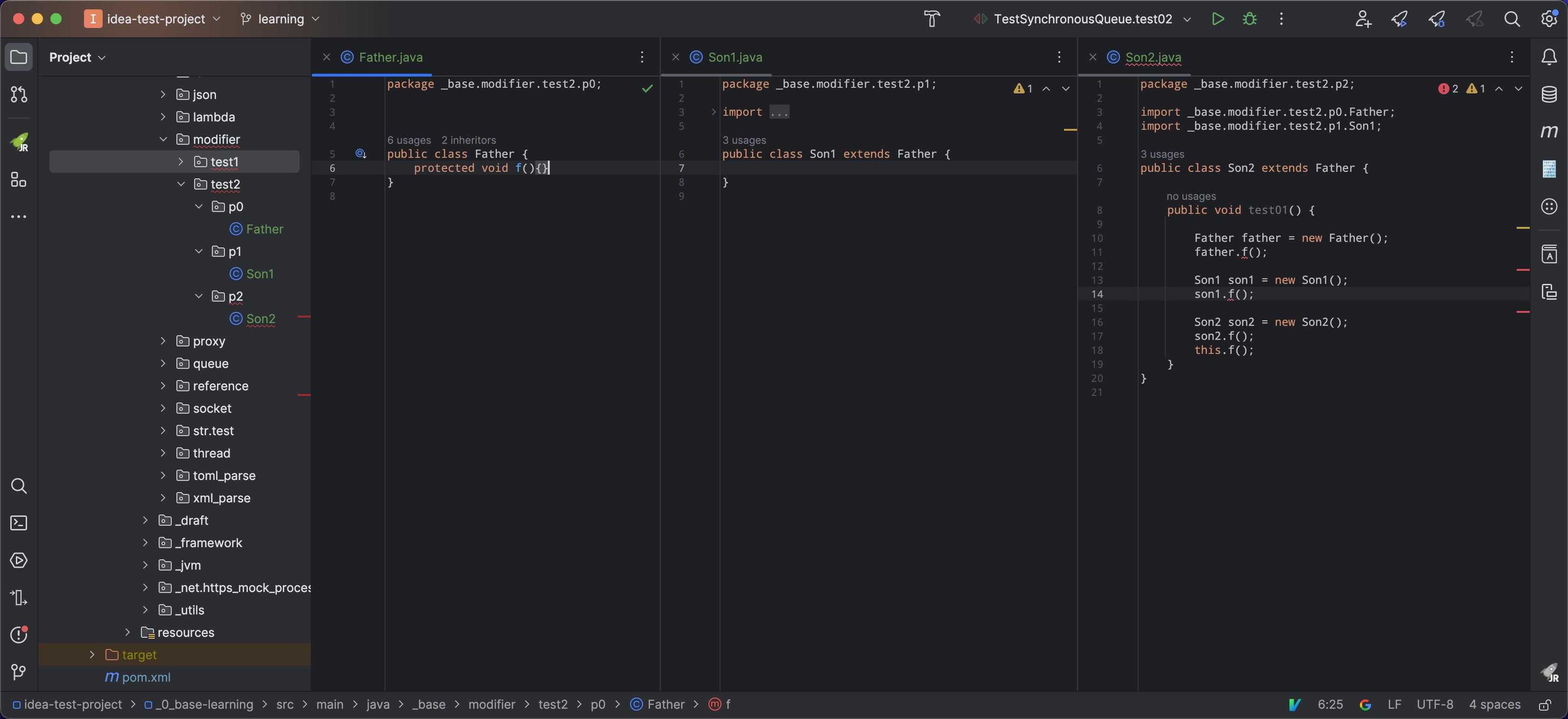This screenshot has width=1568, height=719.
Task: Open Database tool window icon
Action: [x=1548, y=94]
